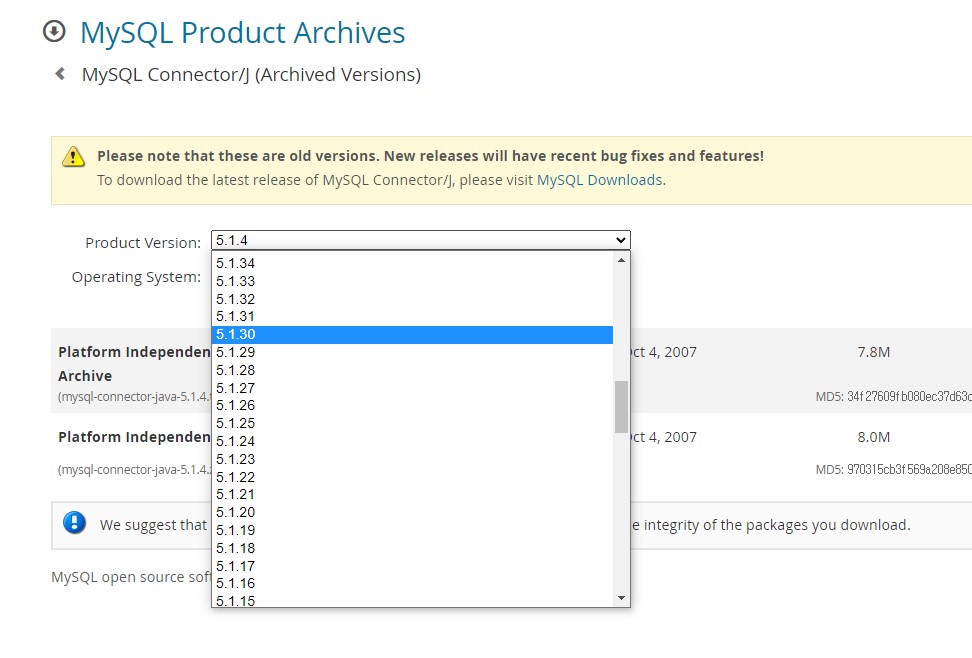Click the Operating System label

pos(136,277)
